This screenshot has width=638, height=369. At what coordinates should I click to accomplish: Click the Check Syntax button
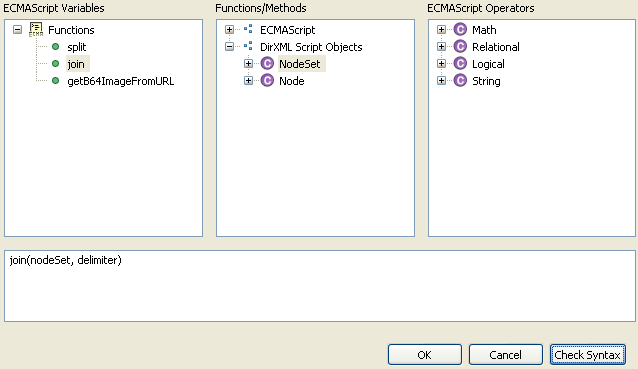point(588,355)
